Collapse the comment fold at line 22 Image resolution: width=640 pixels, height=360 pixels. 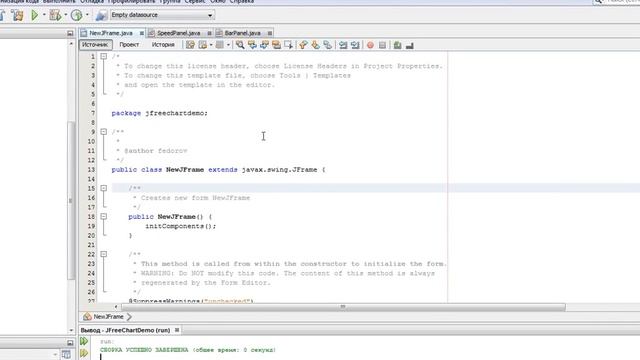pyautogui.click(x=104, y=254)
